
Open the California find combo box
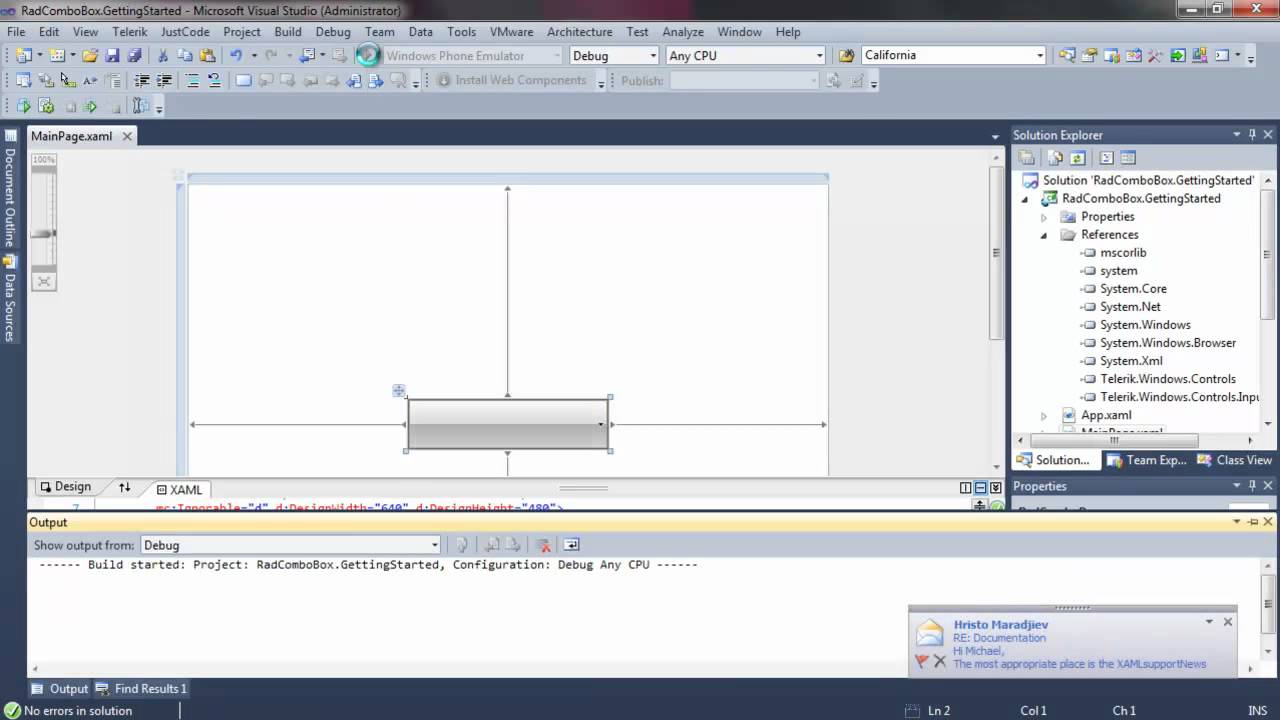1040,56
